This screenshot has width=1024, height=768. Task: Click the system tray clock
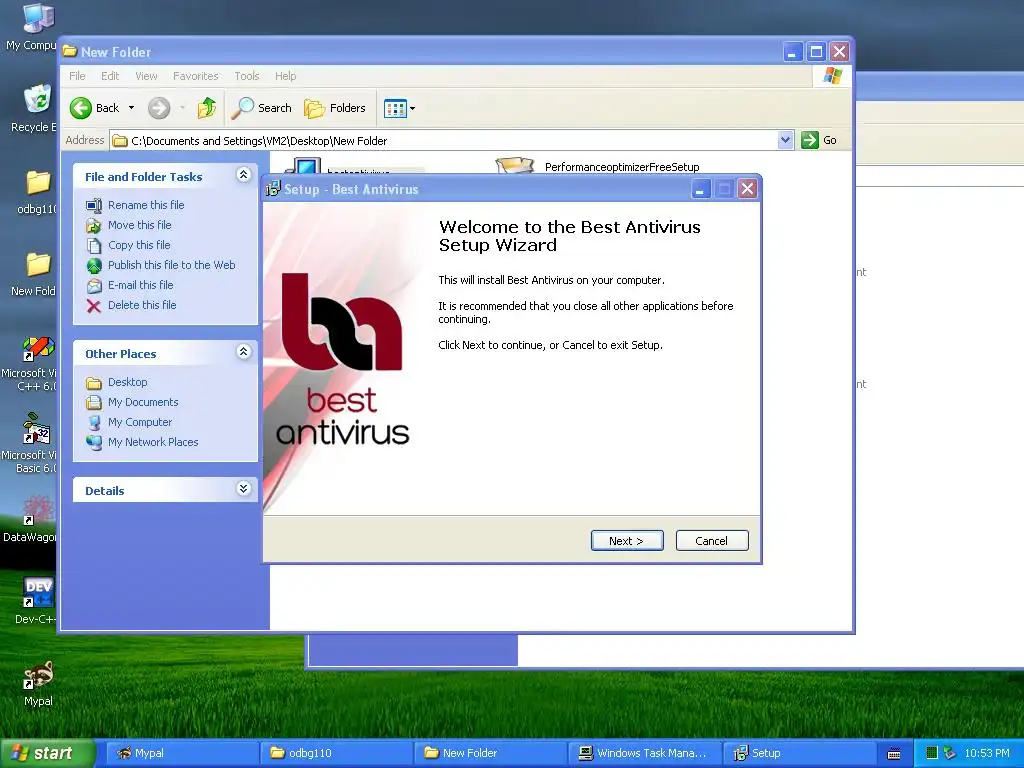tap(987, 753)
